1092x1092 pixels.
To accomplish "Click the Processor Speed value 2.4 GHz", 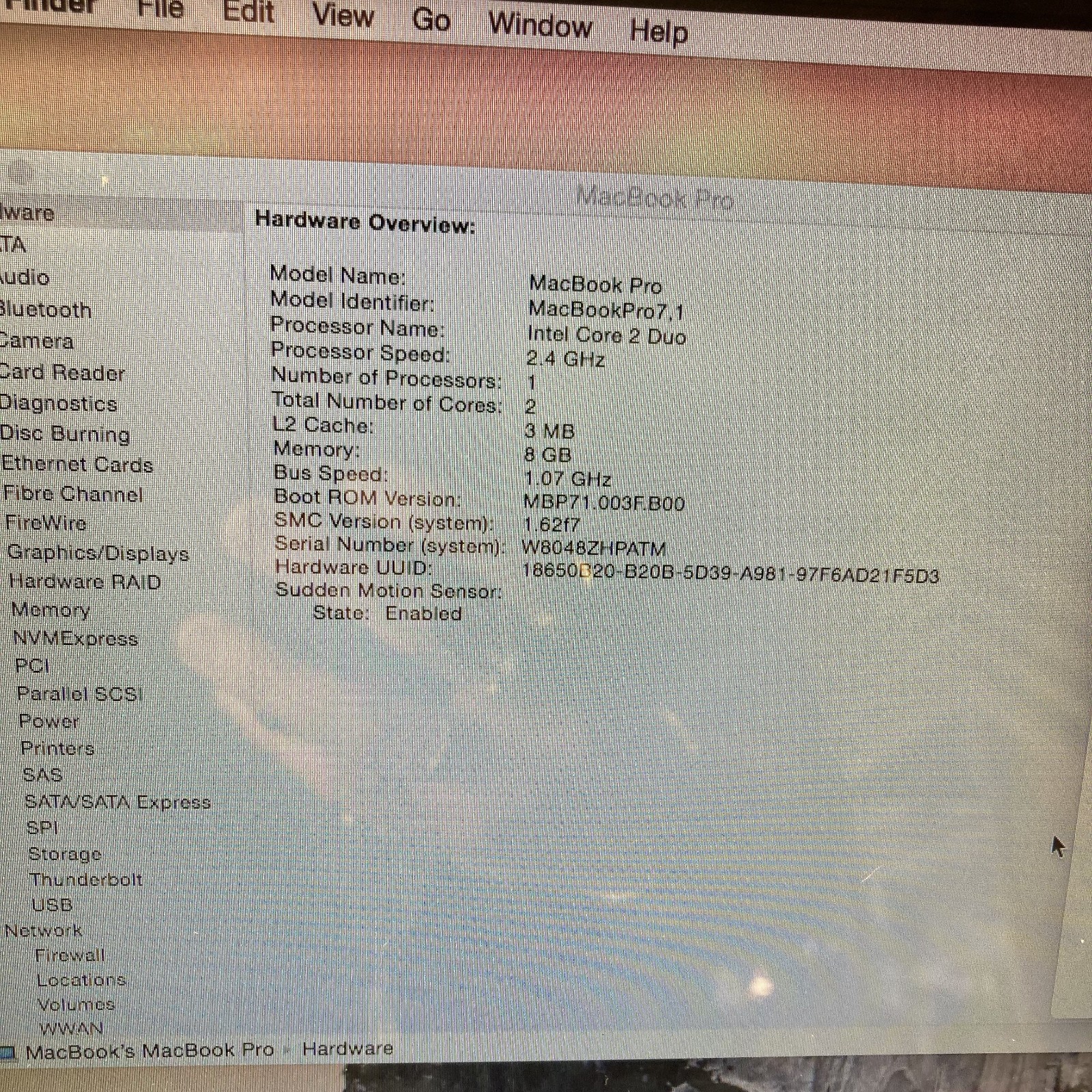I will (x=565, y=358).
